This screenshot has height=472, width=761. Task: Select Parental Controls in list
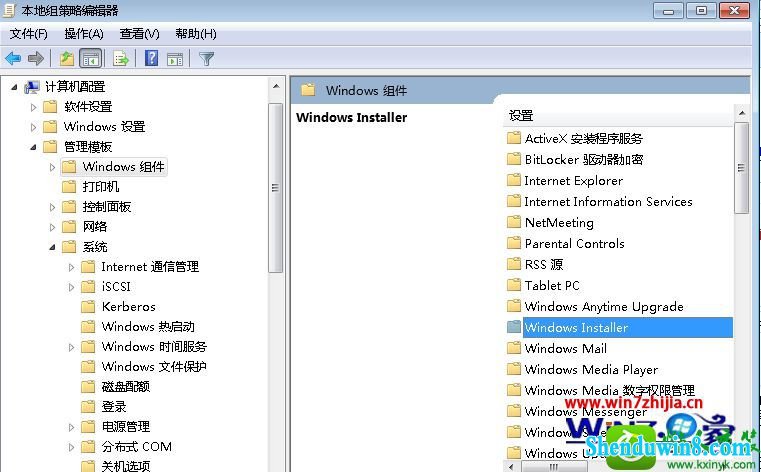coord(574,243)
